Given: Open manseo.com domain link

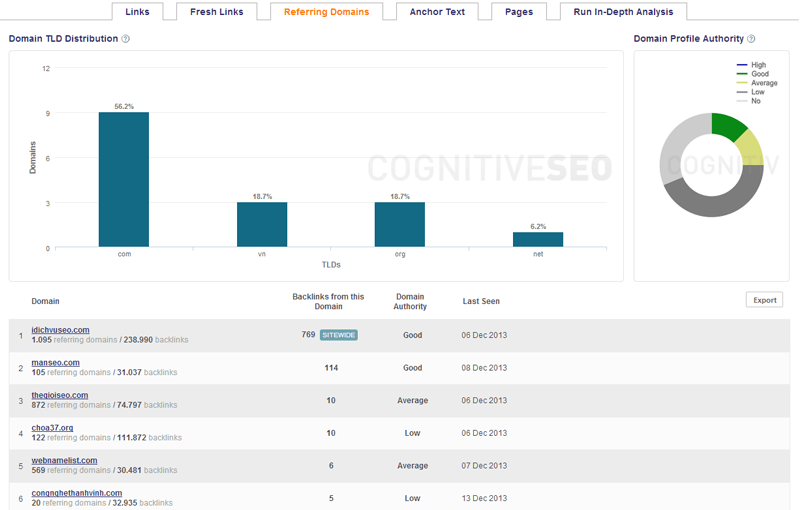Looking at the screenshot, I should click(x=56, y=363).
